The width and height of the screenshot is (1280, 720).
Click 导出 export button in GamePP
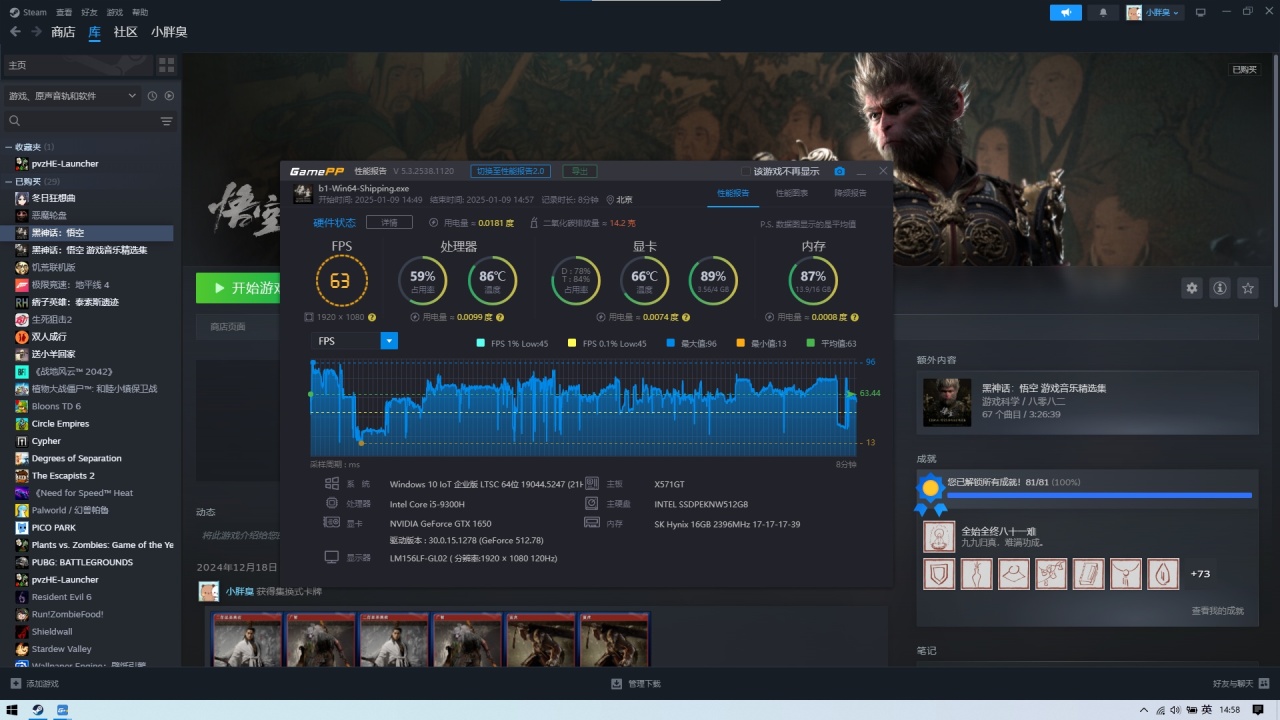579,171
